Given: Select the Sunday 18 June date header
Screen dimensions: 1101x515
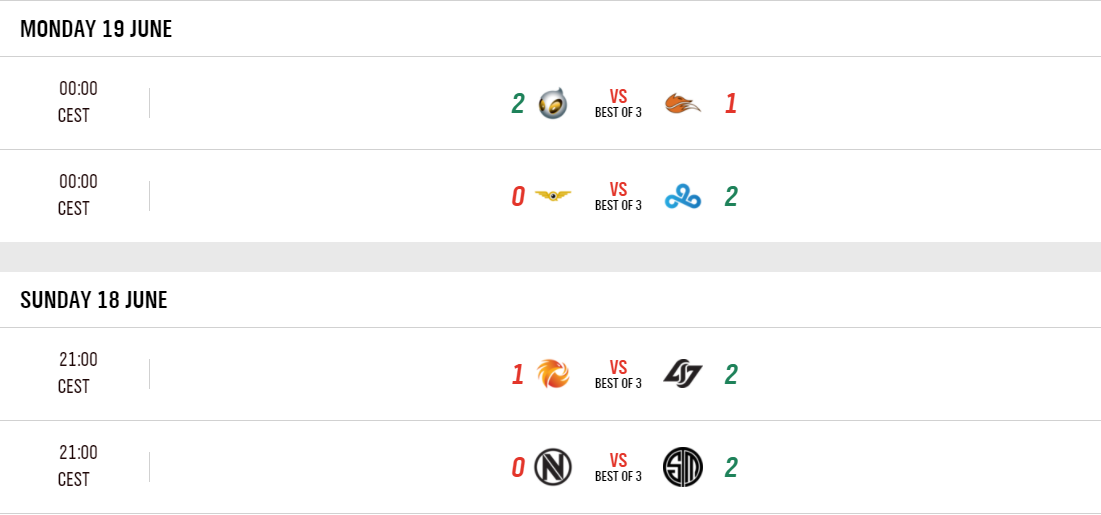Looking at the screenshot, I should 94,299.
